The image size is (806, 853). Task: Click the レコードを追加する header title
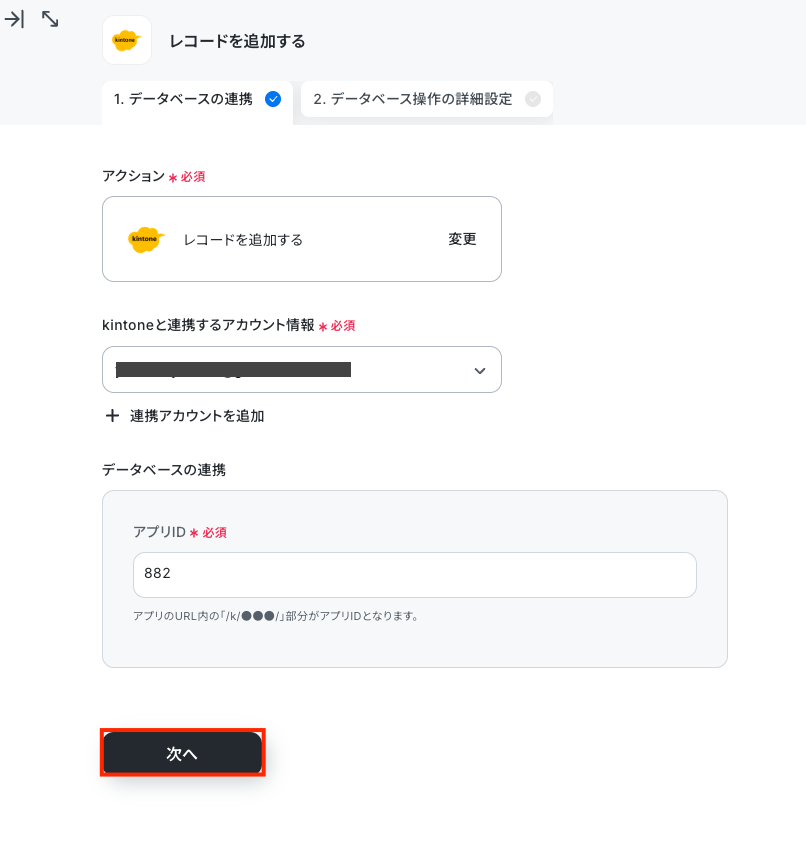(x=238, y=41)
